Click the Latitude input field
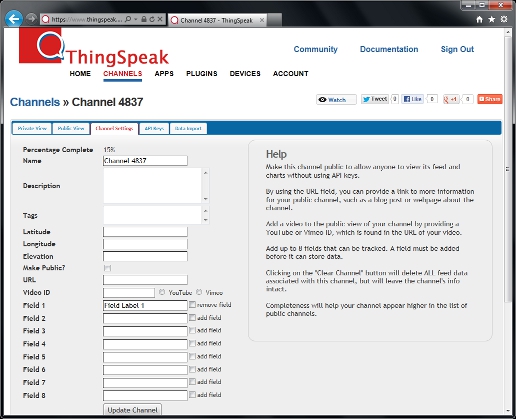Image resolution: width=516 pixels, height=419 pixels. 145,232
